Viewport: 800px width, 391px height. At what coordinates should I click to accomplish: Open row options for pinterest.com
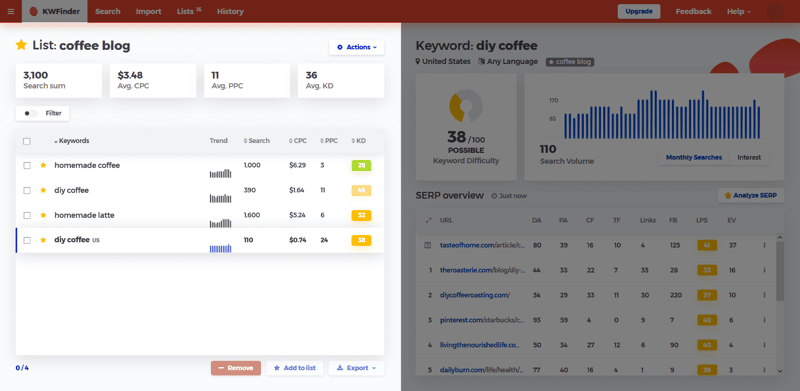click(x=764, y=320)
